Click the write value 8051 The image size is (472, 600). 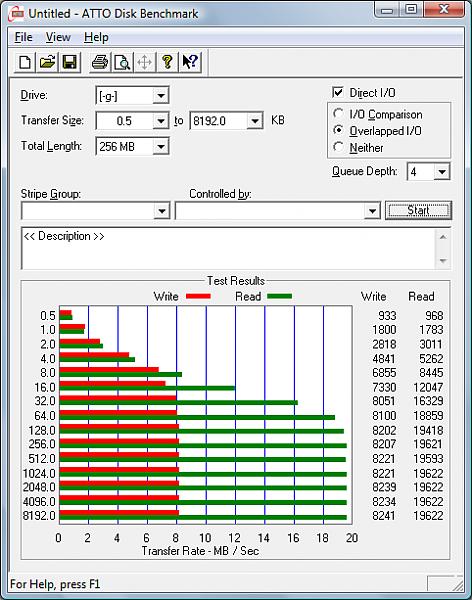tap(384, 401)
